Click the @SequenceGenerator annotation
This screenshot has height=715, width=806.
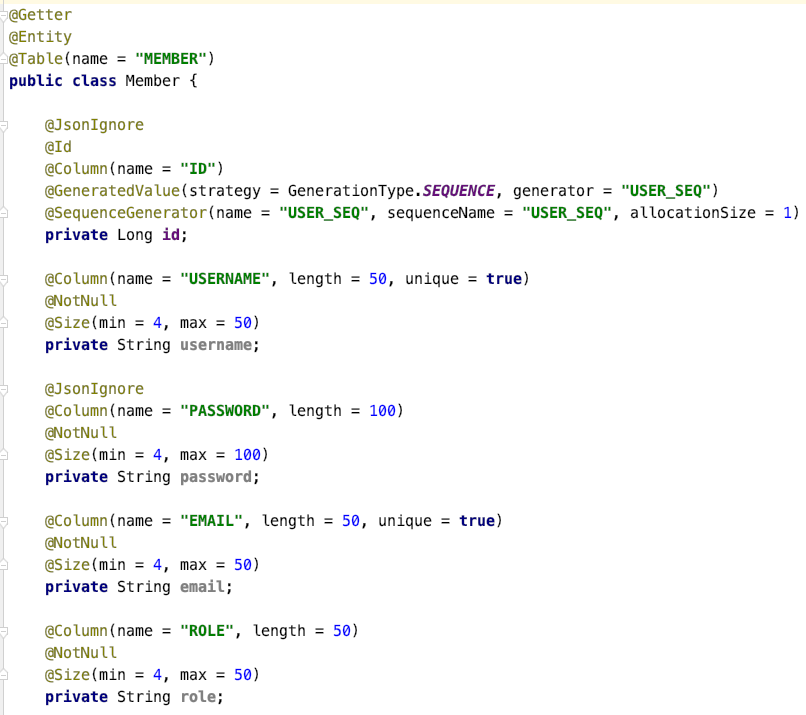(125, 213)
